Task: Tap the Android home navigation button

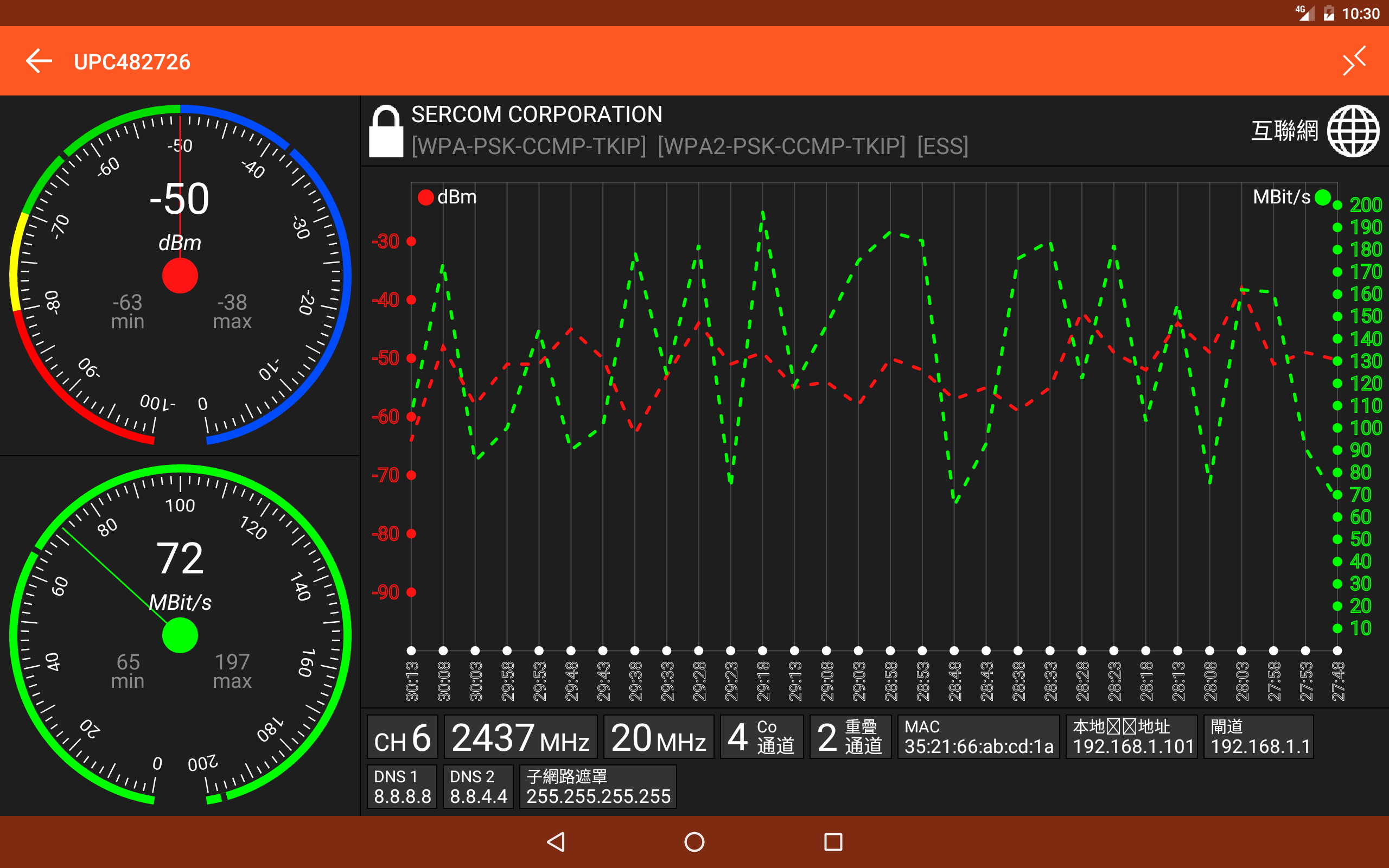Action: pyautogui.click(x=694, y=841)
